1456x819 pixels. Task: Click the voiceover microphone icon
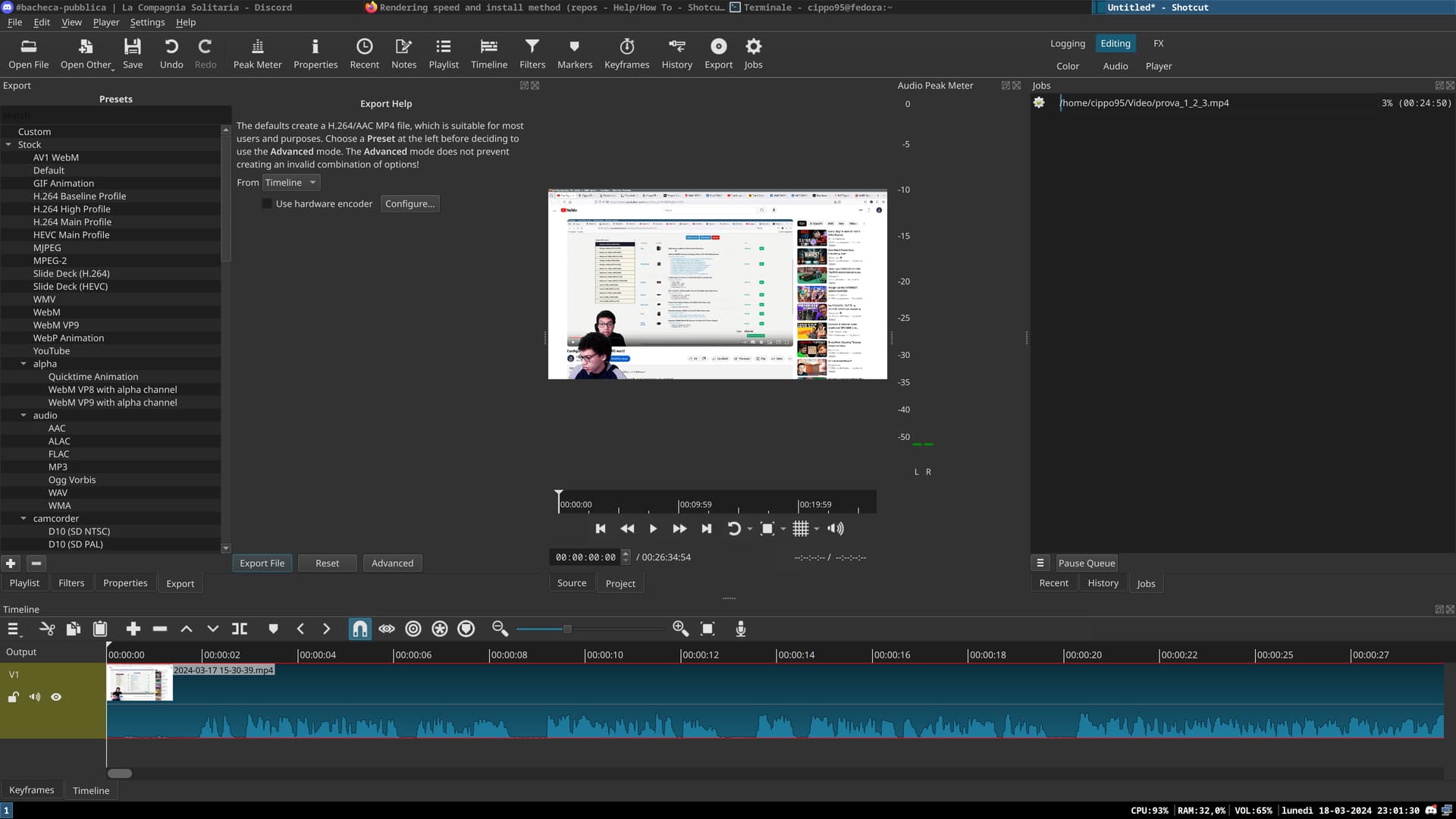coord(740,628)
